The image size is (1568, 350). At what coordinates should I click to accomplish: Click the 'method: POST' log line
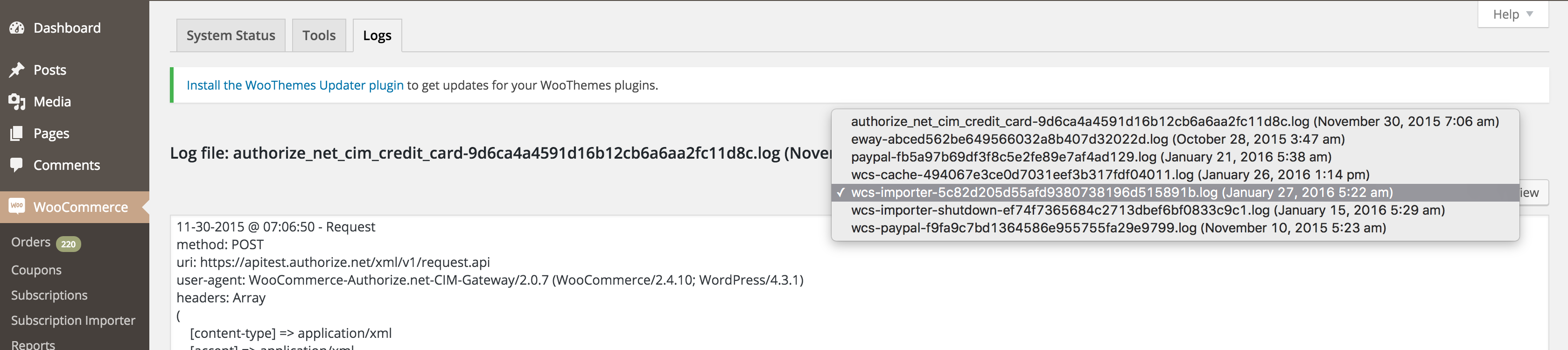220,245
